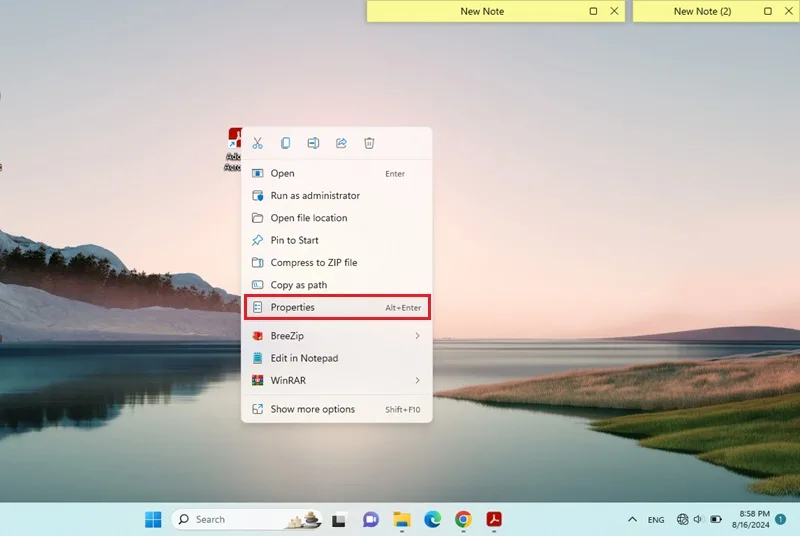Open the clock showing 8:58 PM
This screenshot has height=536, width=800.
[751, 519]
